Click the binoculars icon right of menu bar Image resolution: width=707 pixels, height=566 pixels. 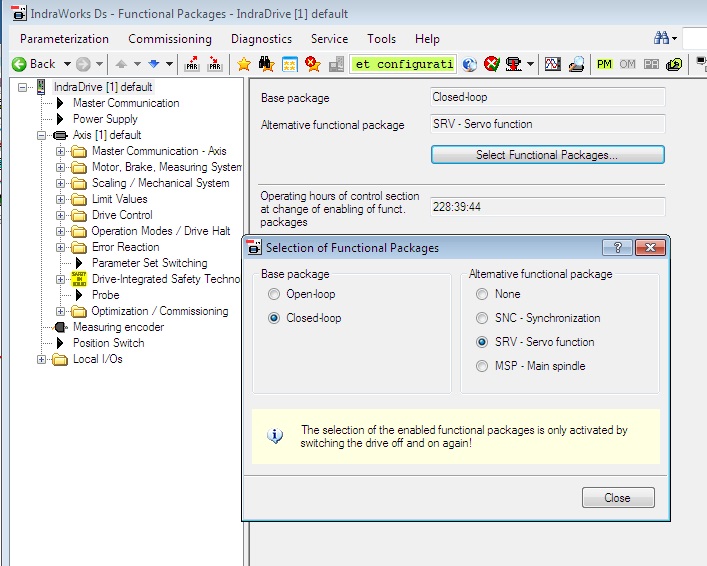662,38
